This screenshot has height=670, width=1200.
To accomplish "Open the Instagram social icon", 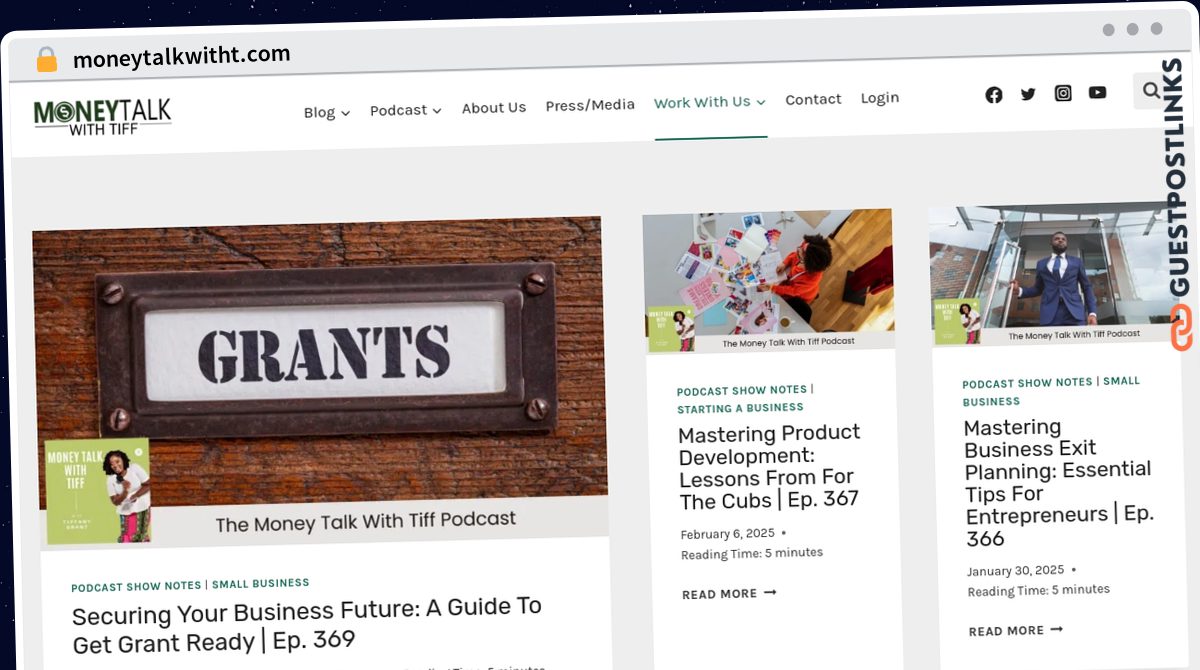I will [1063, 93].
